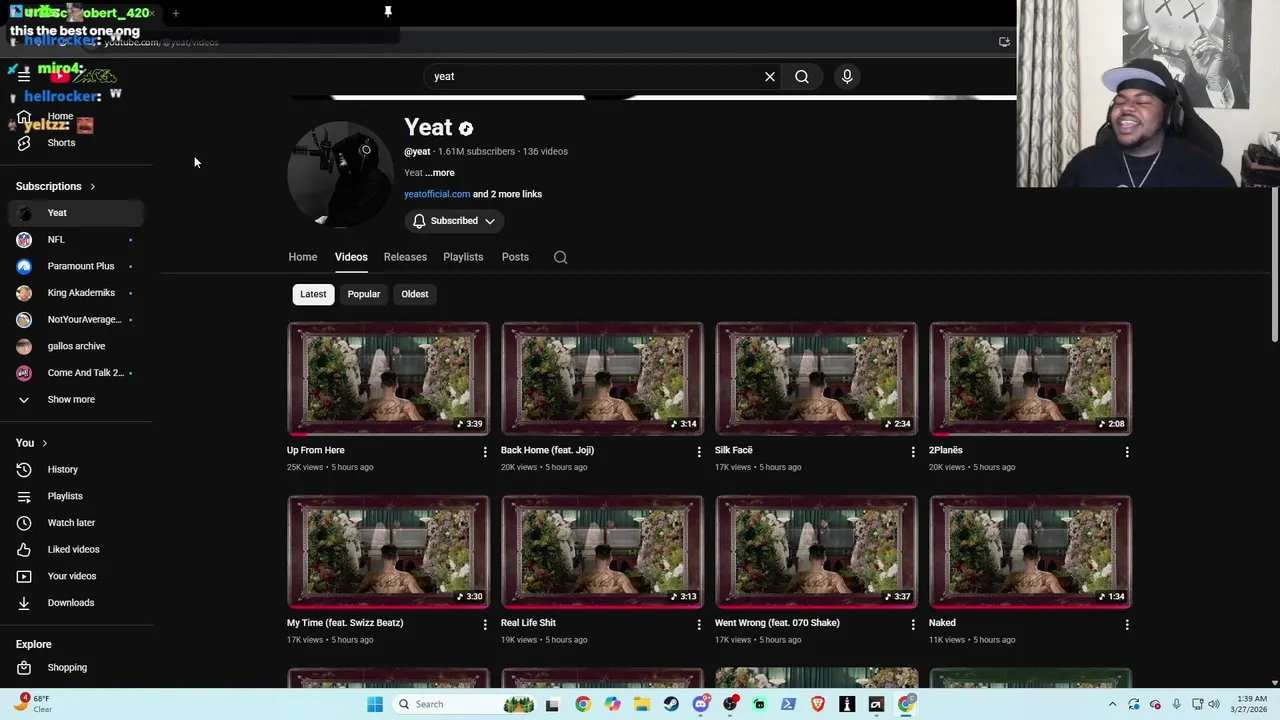Open the YouTube guide hamburger menu
This screenshot has width=1280, height=720.
(x=24, y=76)
